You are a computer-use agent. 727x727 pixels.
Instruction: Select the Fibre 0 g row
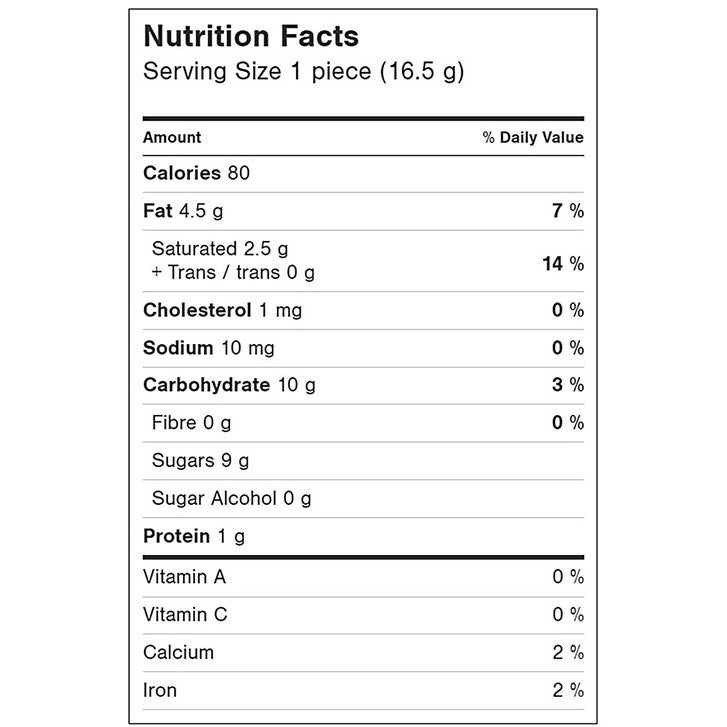click(363, 423)
